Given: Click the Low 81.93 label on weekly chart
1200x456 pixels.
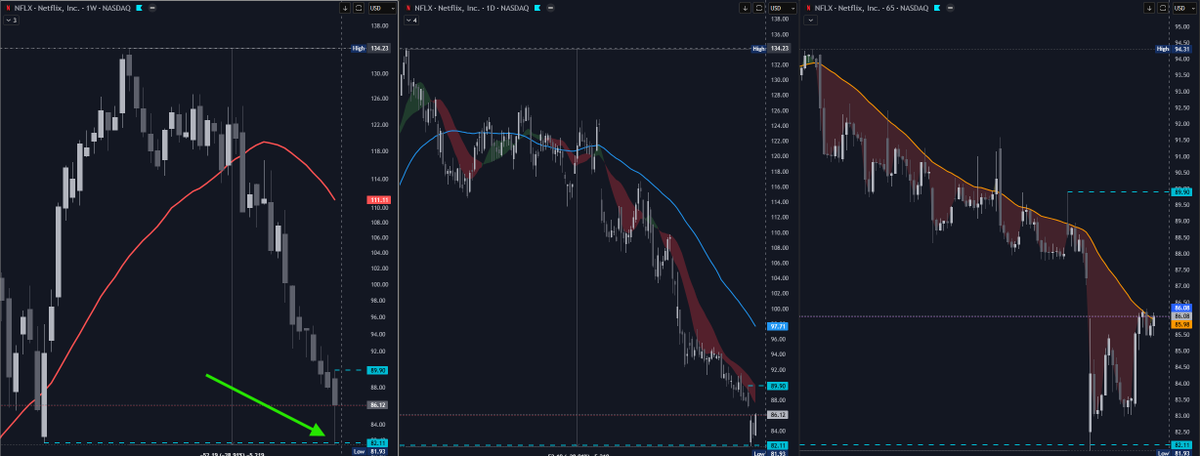Looking at the screenshot, I should 372,452.
